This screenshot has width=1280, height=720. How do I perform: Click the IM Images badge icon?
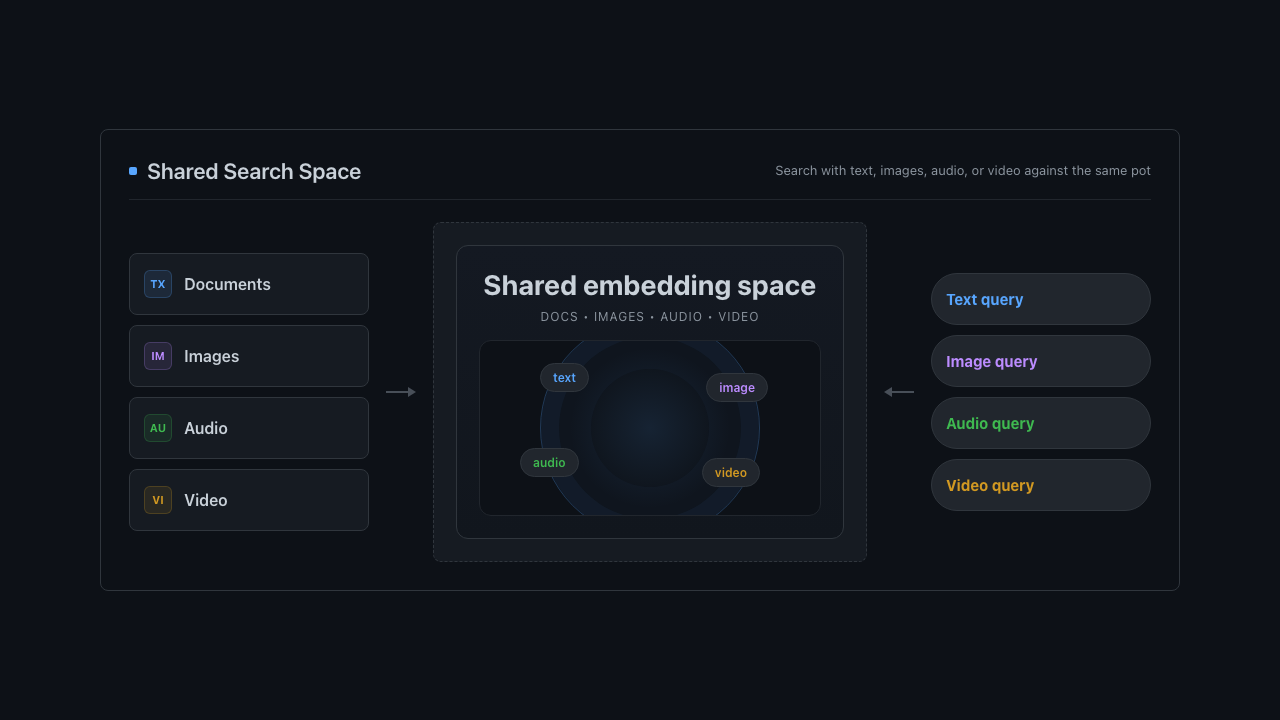pyautogui.click(x=157, y=356)
